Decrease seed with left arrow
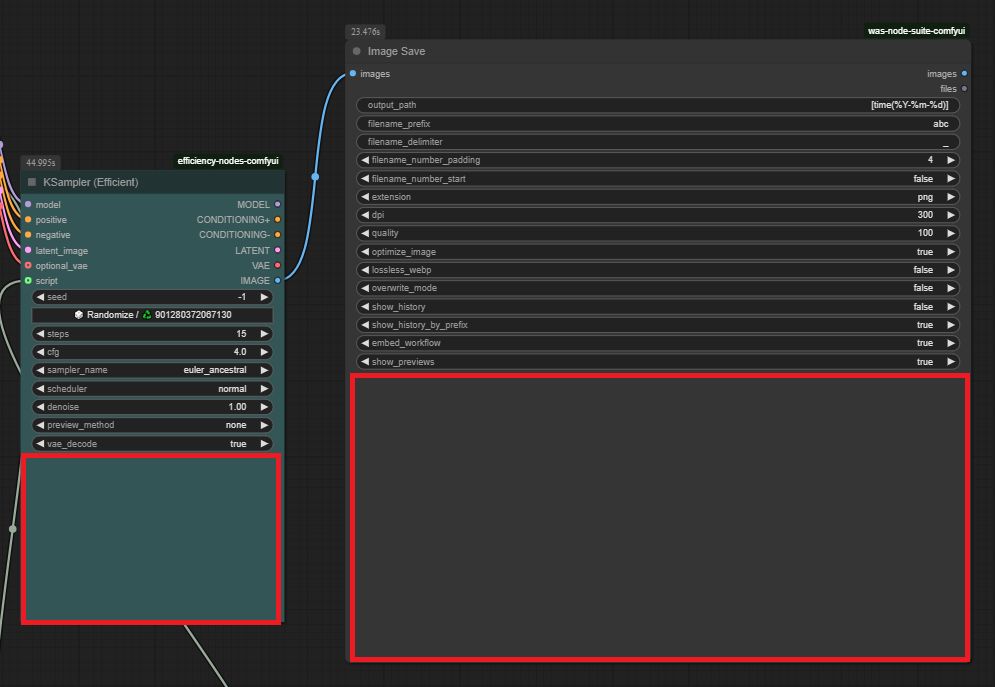This screenshot has width=995, height=687. tap(40, 297)
